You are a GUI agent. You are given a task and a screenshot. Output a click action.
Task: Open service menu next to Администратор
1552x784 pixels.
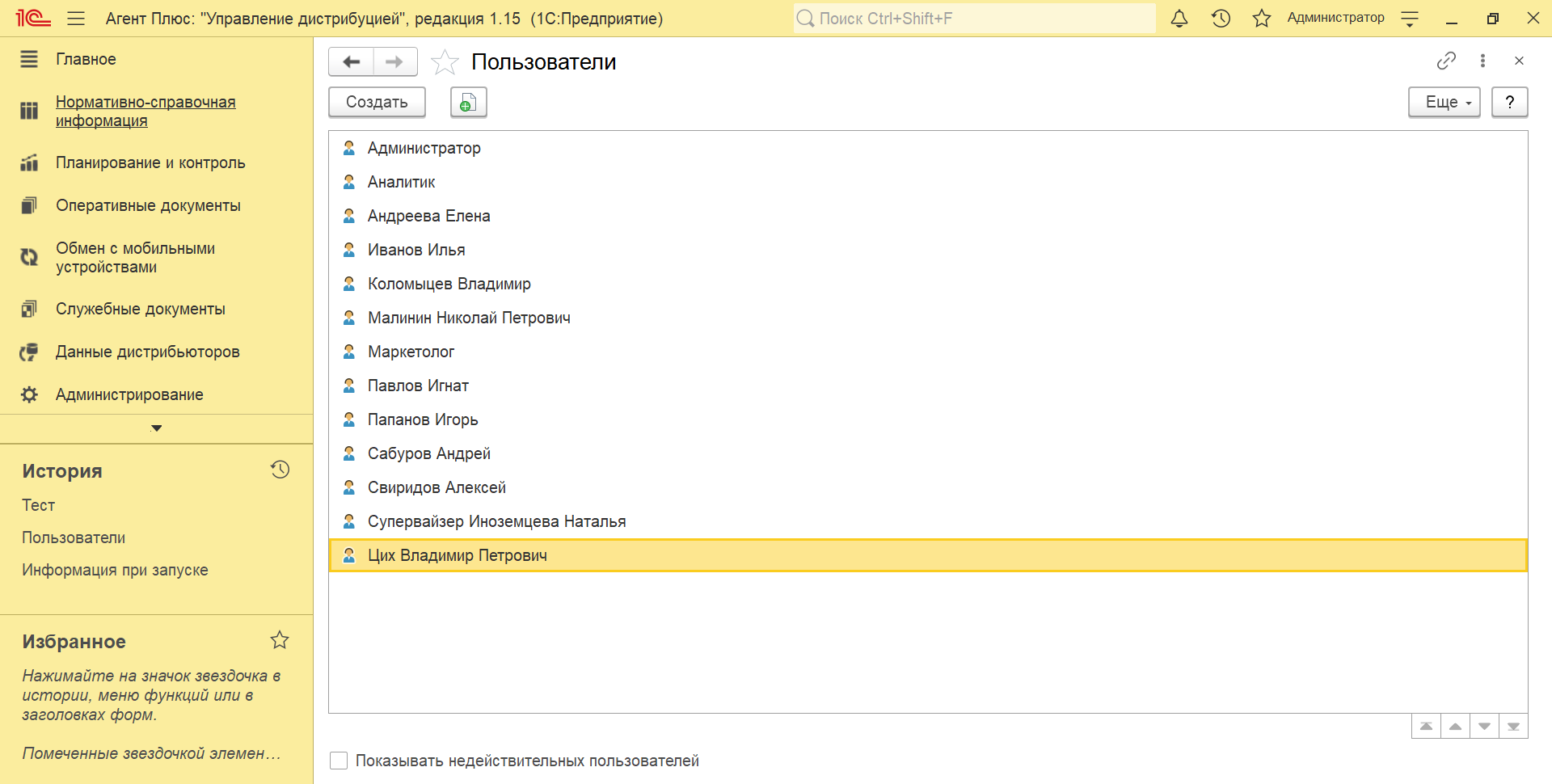[x=1410, y=19]
